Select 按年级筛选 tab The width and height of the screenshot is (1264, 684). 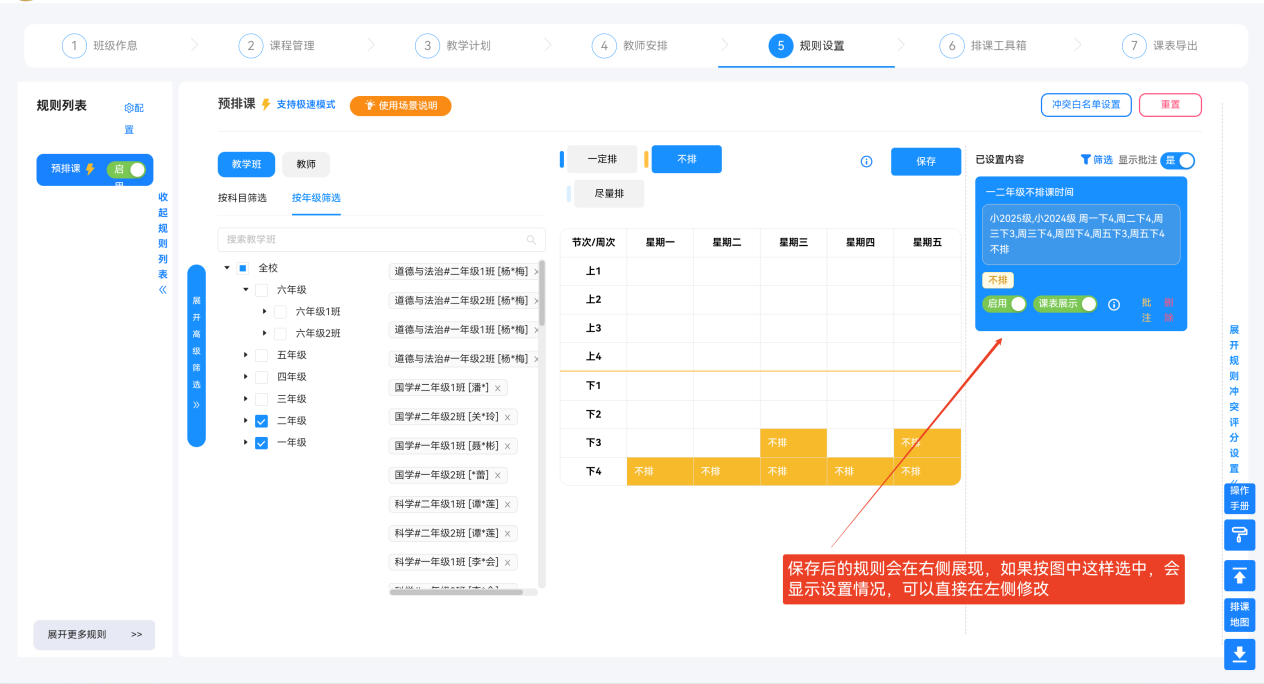pos(316,198)
